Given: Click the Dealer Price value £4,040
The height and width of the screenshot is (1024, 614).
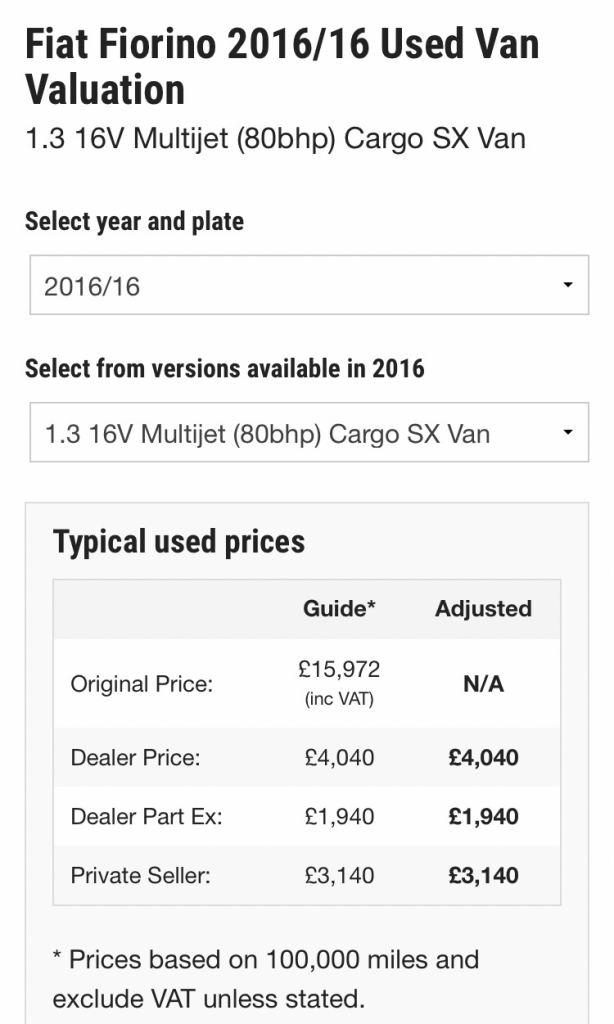Looking at the screenshot, I should [x=342, y=757].
